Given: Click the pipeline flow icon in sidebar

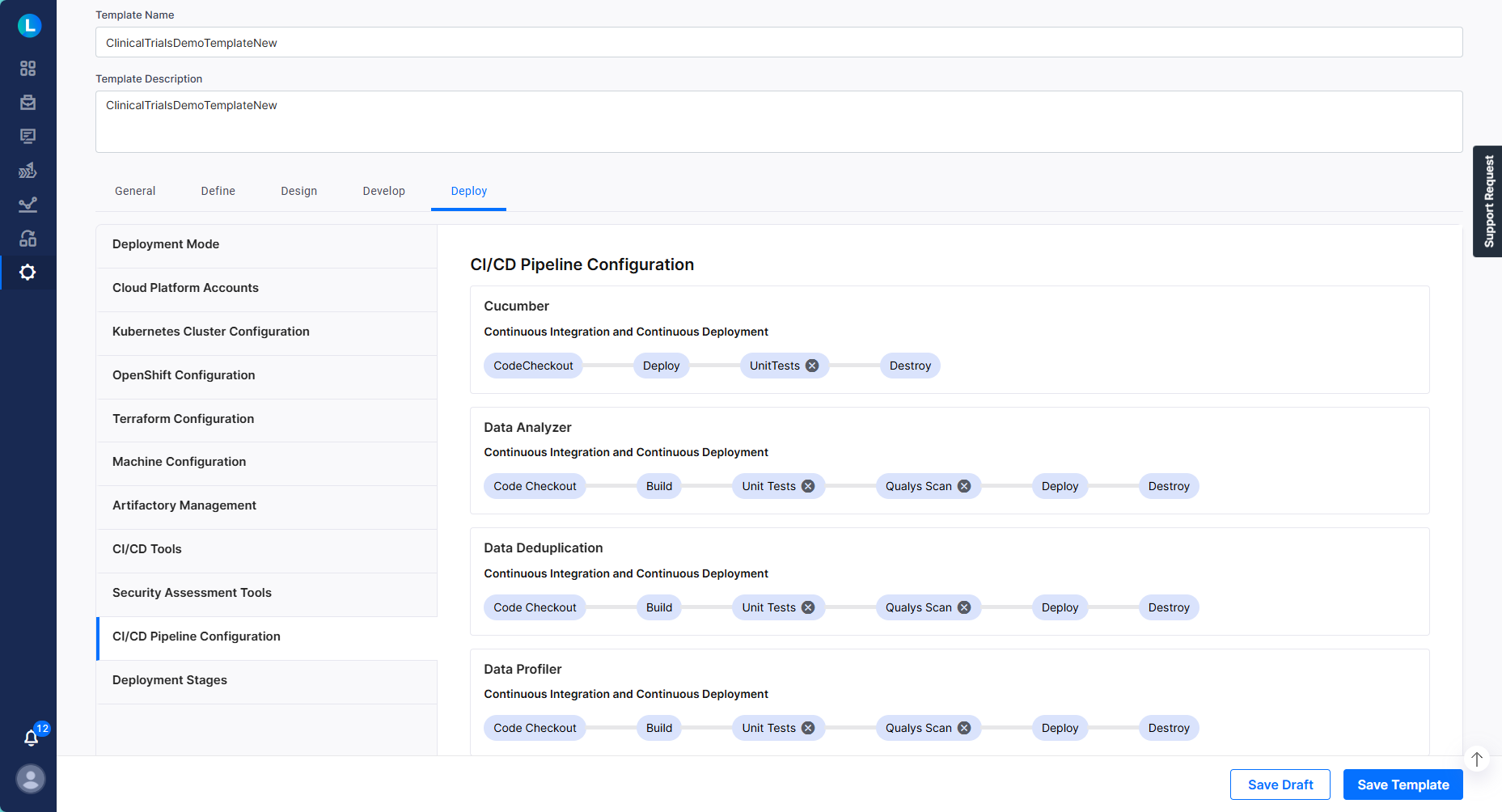Looking at the screenshot, I should click(28, 170).
